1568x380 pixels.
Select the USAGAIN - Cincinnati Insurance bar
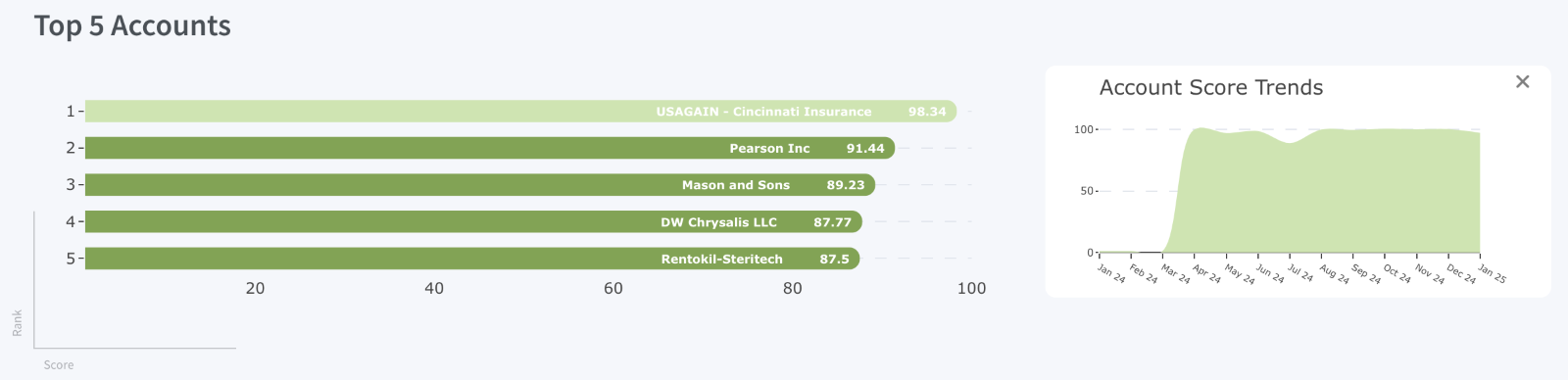point(520,112)
